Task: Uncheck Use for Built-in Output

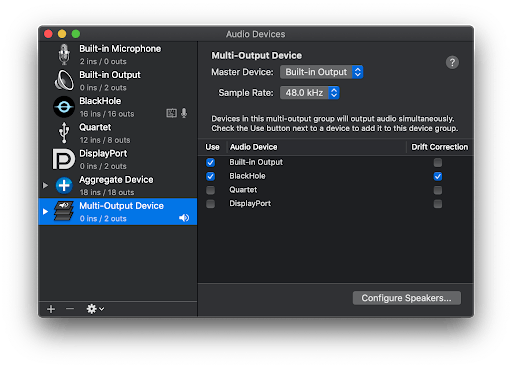Action: [x=210, y=162]
